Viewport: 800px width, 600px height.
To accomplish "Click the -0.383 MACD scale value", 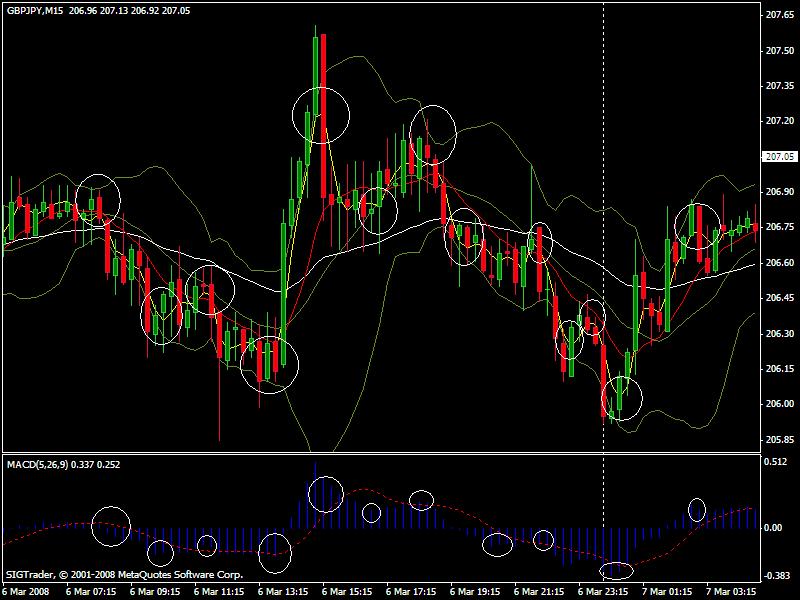I will [776, 576].
